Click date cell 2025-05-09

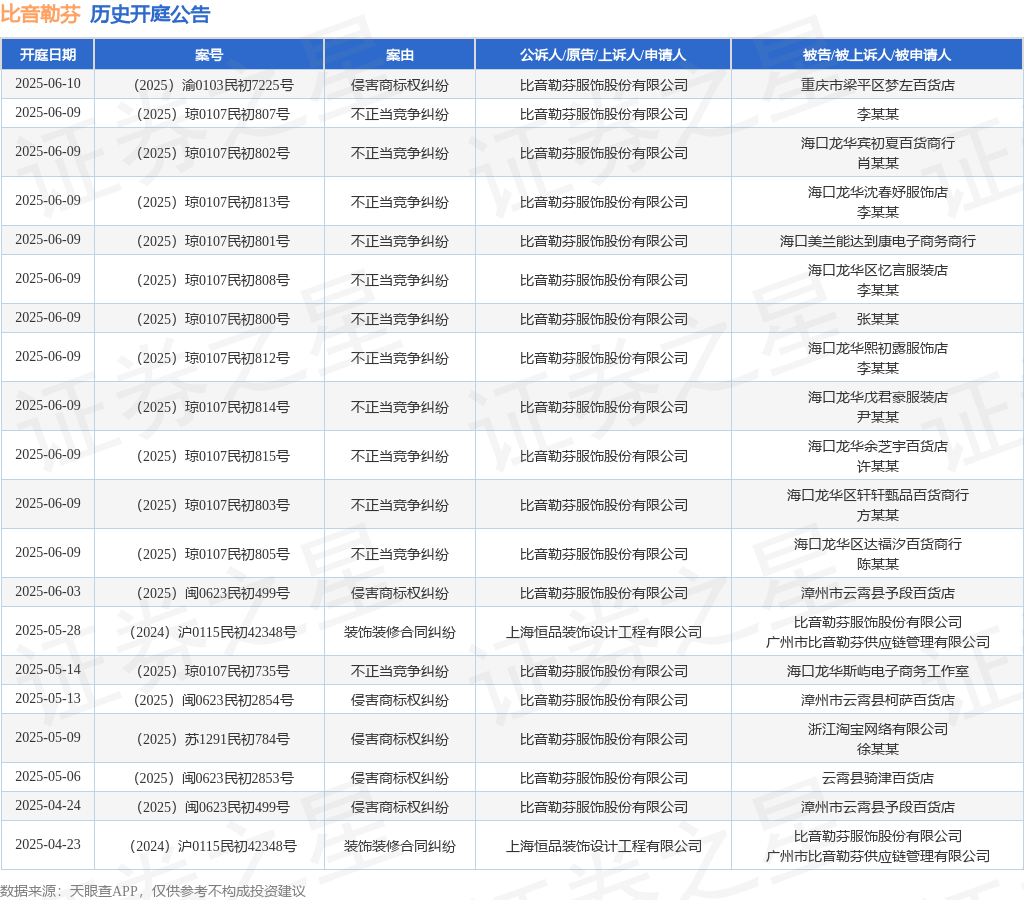pos(48,737)
